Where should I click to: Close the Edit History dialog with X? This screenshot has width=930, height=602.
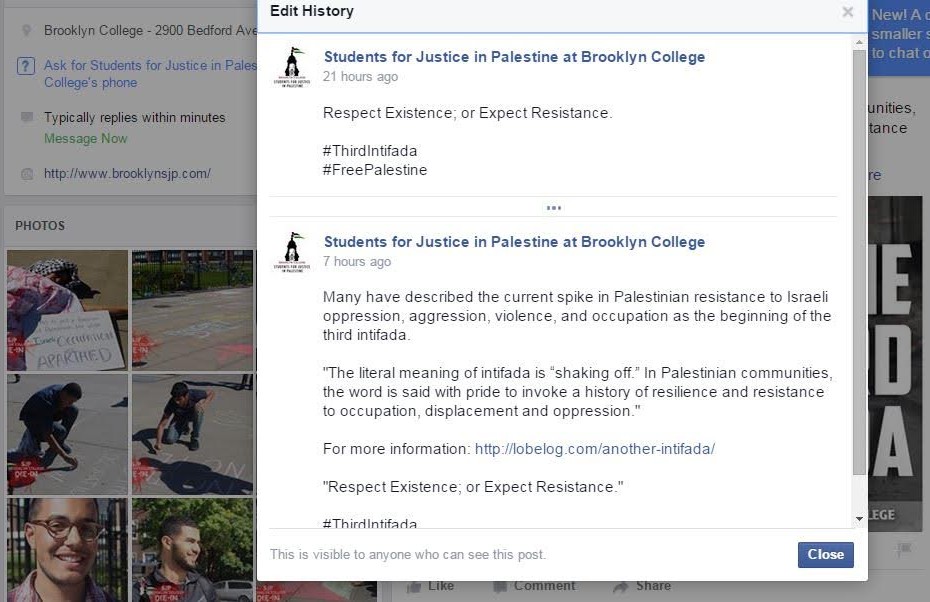pyautogui.click(x=848, y=12)
